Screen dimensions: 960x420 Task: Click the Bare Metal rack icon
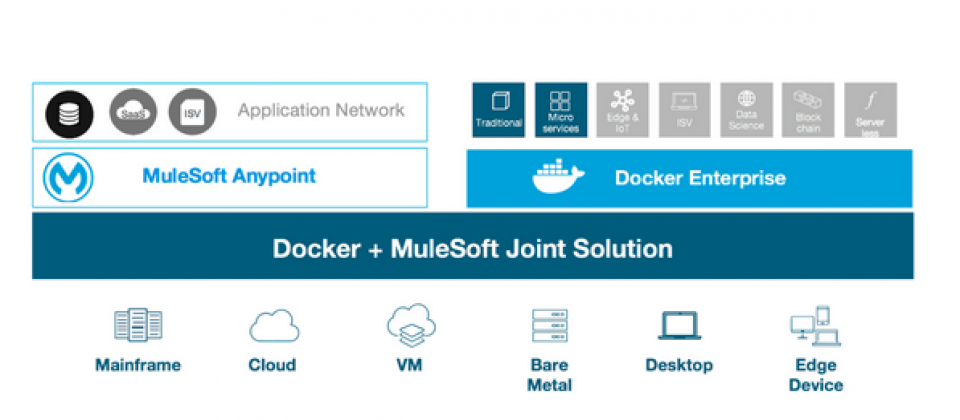click(x=550, y=325)
